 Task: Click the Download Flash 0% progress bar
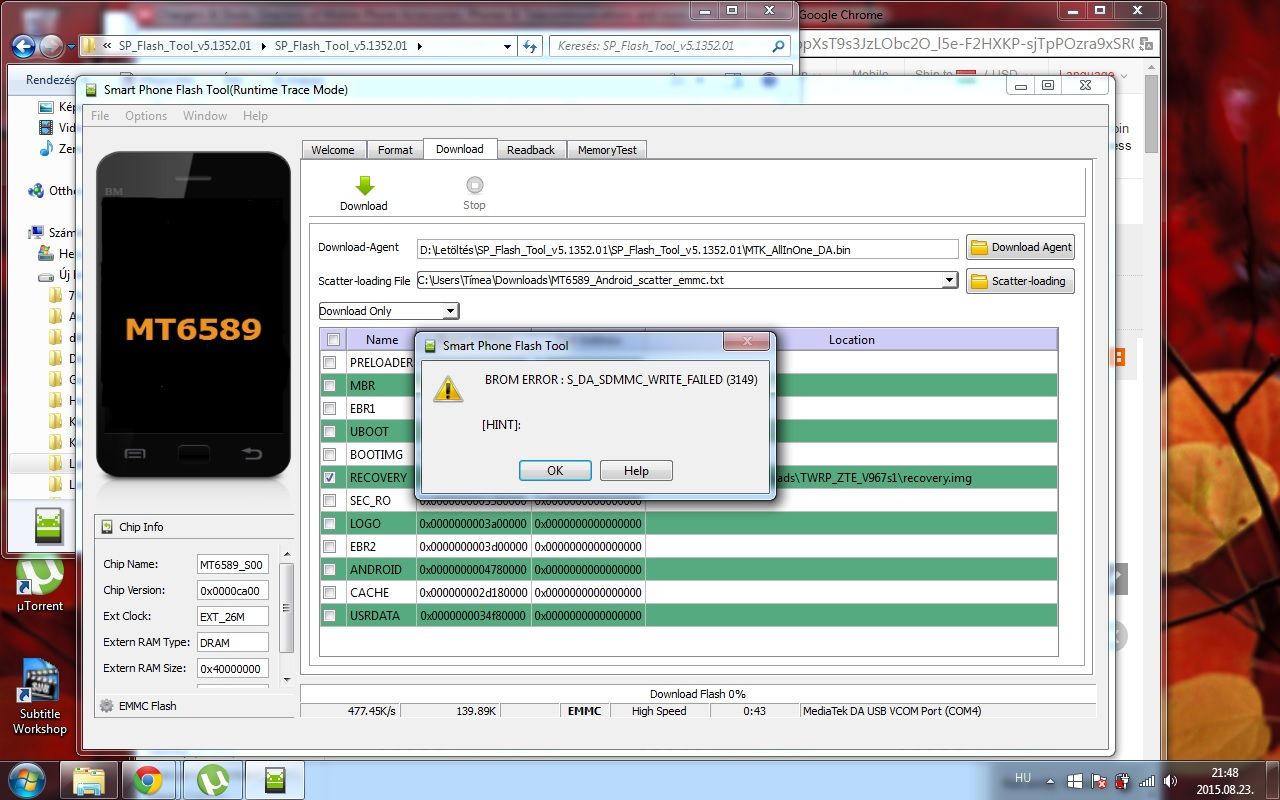tap(697, 694)
